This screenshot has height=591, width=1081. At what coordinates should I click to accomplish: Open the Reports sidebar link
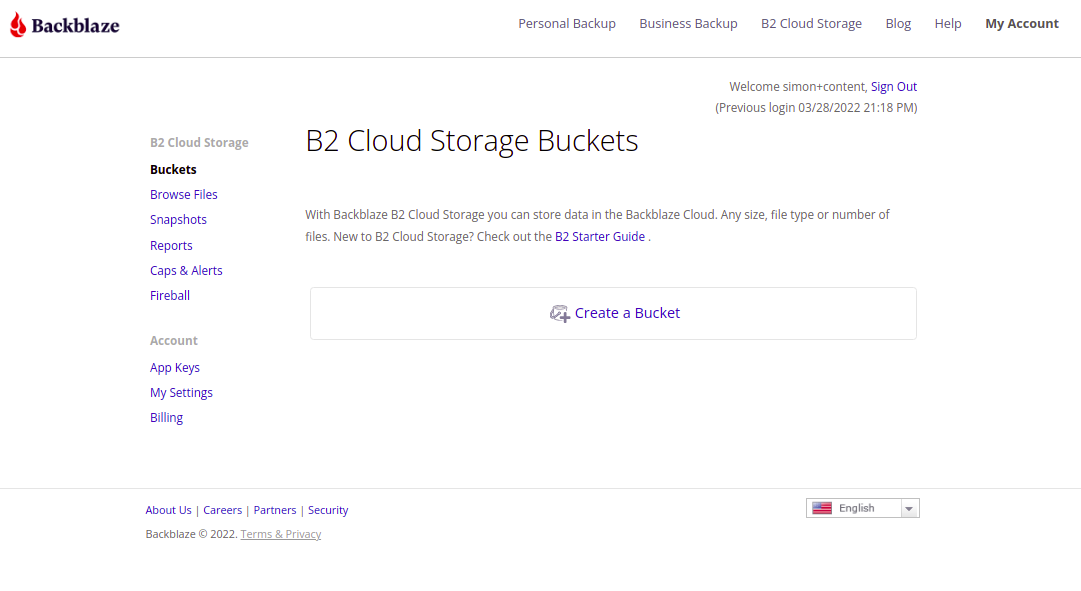[x=171, y=246]
